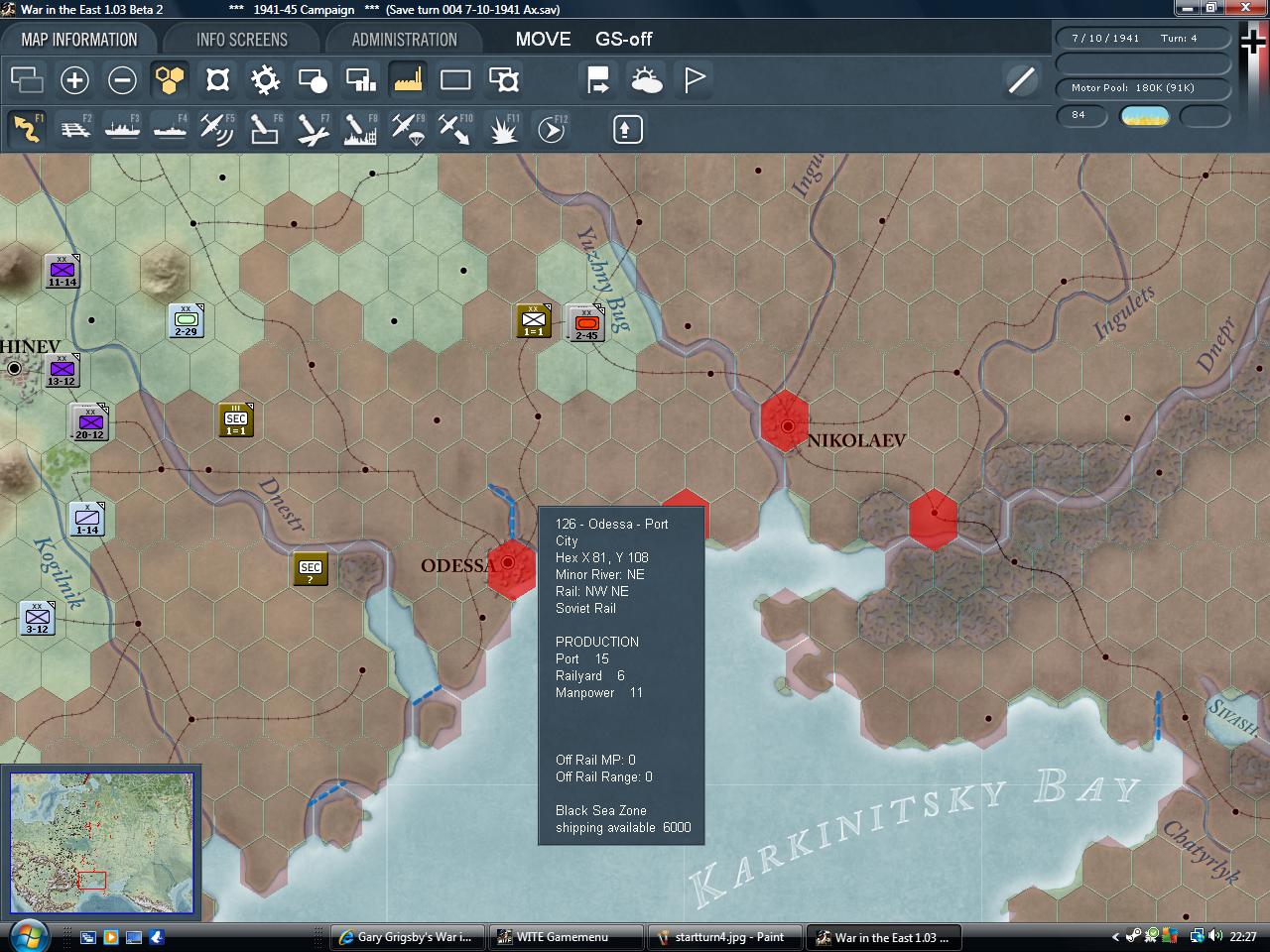Switch to Gary Grigsby's War taskbar window
Viewport: 1270px width, 952px height.
tap(407, 937)
